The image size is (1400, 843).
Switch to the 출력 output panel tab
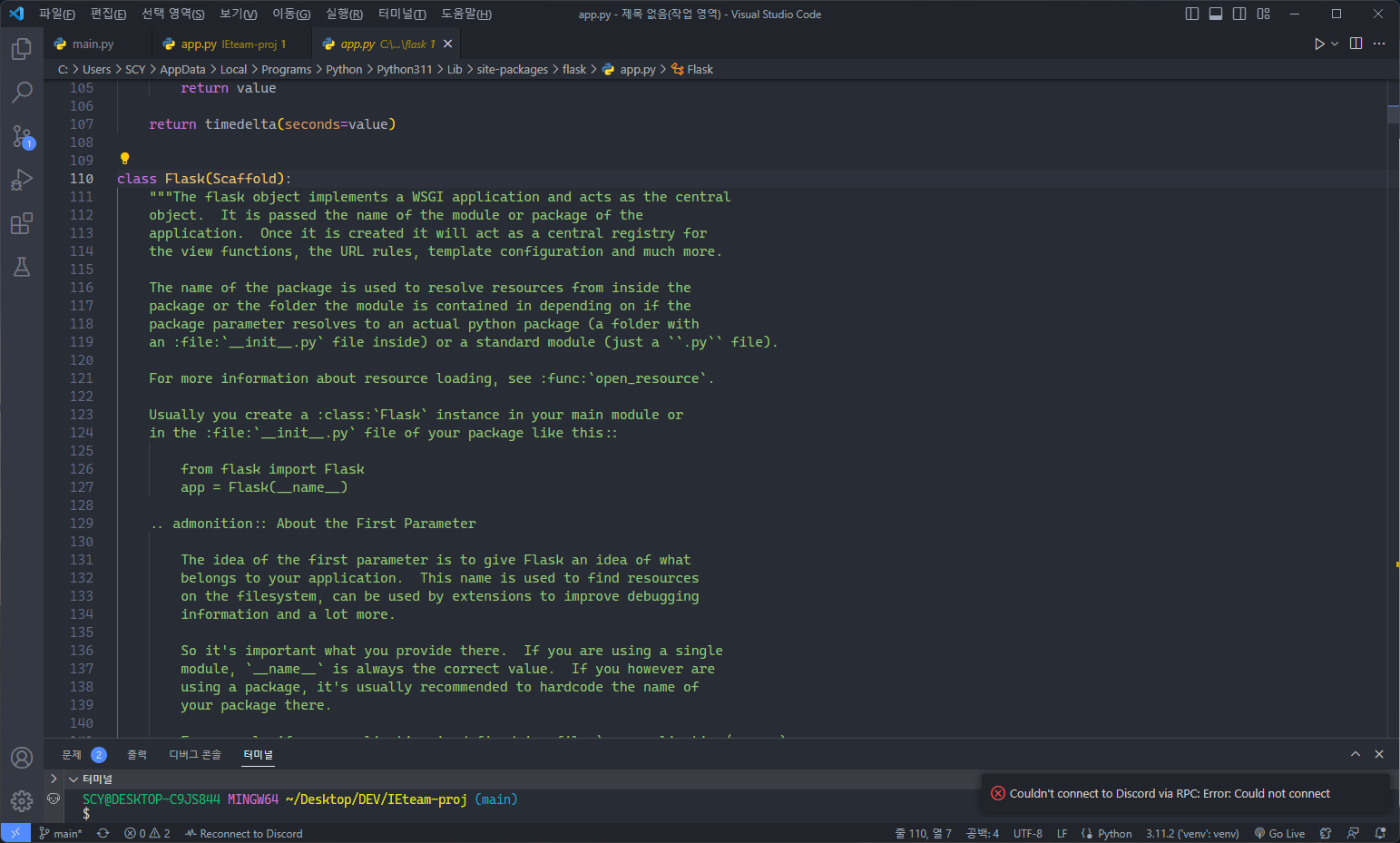(x=137, y=754)
